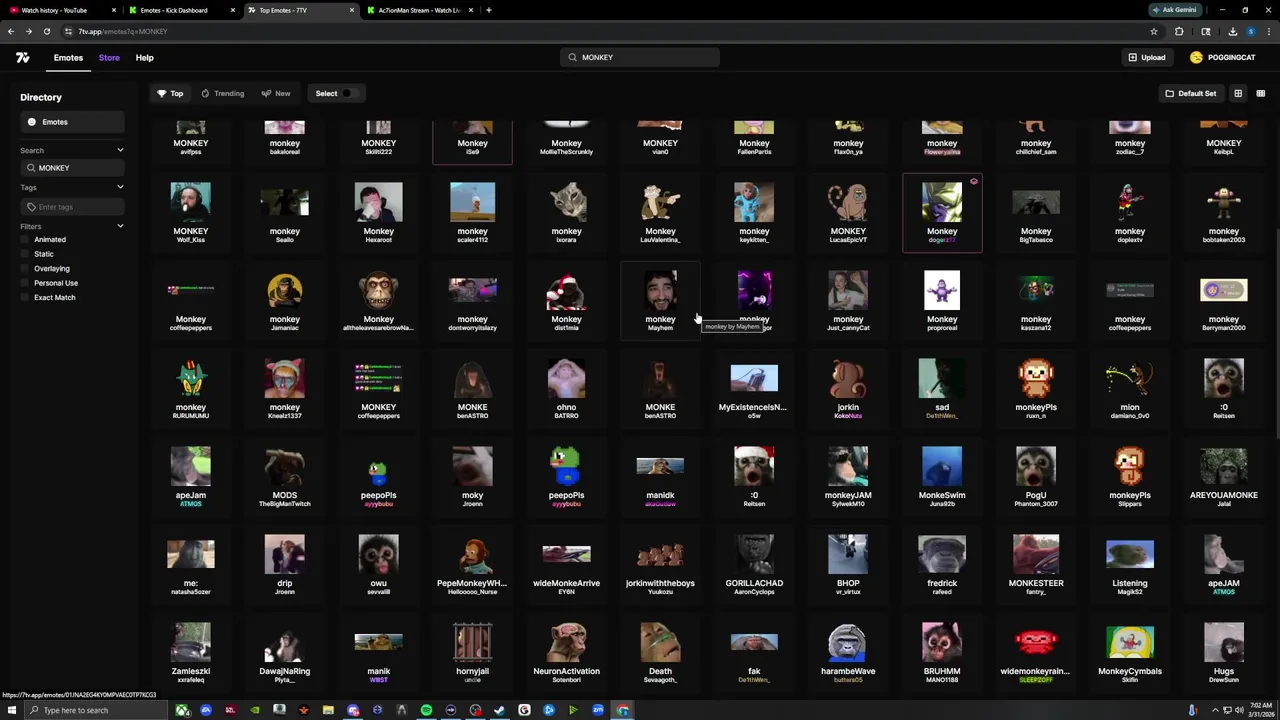1280x720 pixels.
Task: Enable the Exact Match filter checkbox
Action: pos(24,298)
